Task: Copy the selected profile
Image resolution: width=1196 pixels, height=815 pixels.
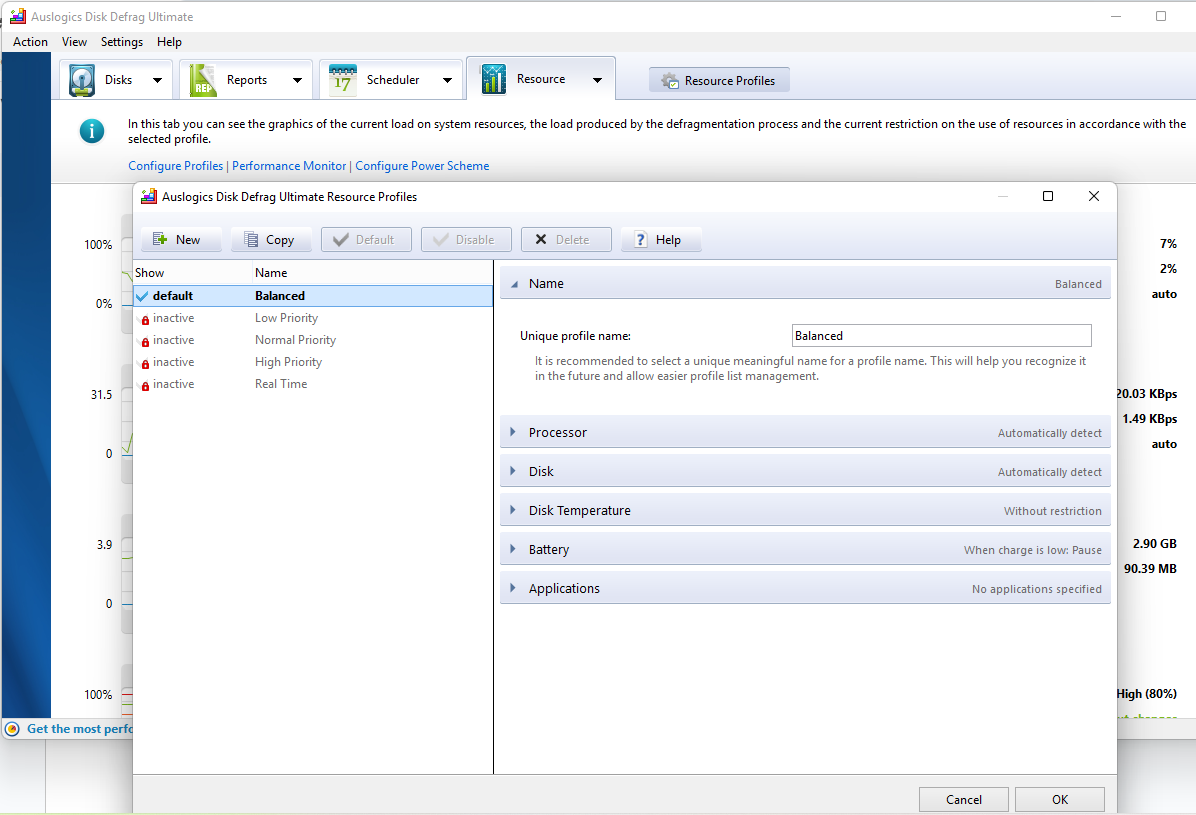Action: click(270, 240)
